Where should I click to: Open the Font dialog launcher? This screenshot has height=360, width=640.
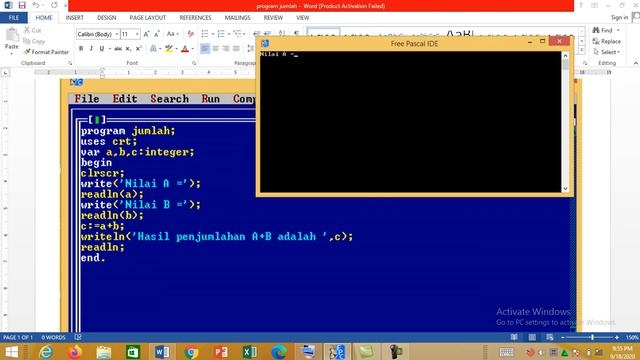[194, 63]
